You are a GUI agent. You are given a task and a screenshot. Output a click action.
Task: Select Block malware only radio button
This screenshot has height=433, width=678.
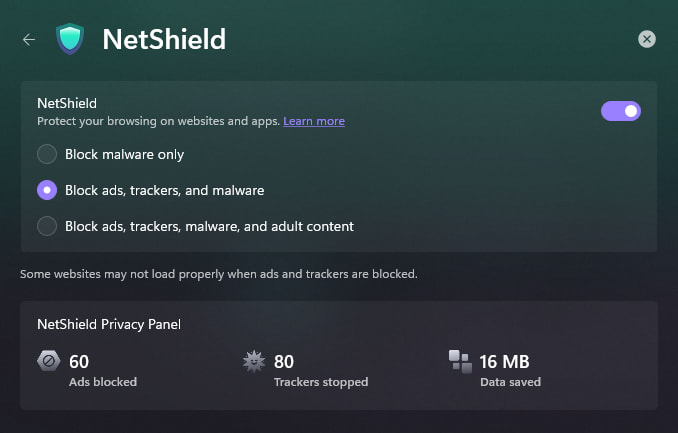pyautogui.click(x=47, y=154)
